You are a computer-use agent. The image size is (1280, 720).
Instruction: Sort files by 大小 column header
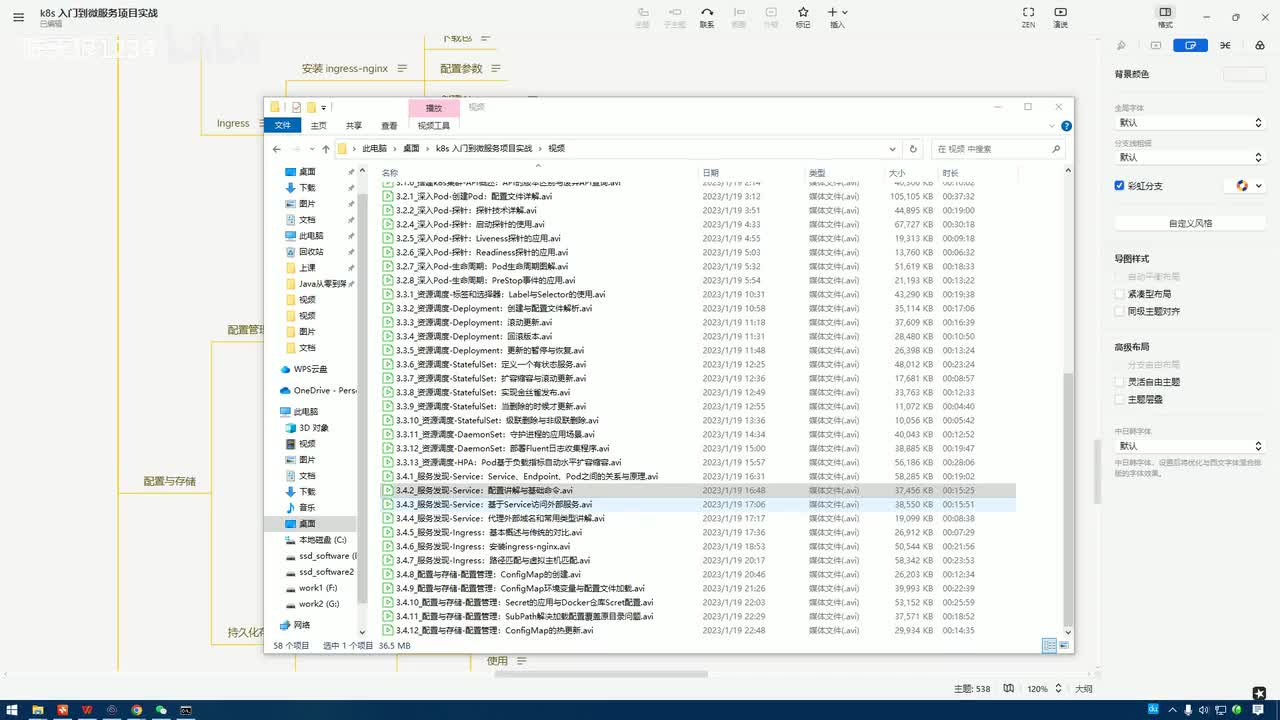point(897,173)
